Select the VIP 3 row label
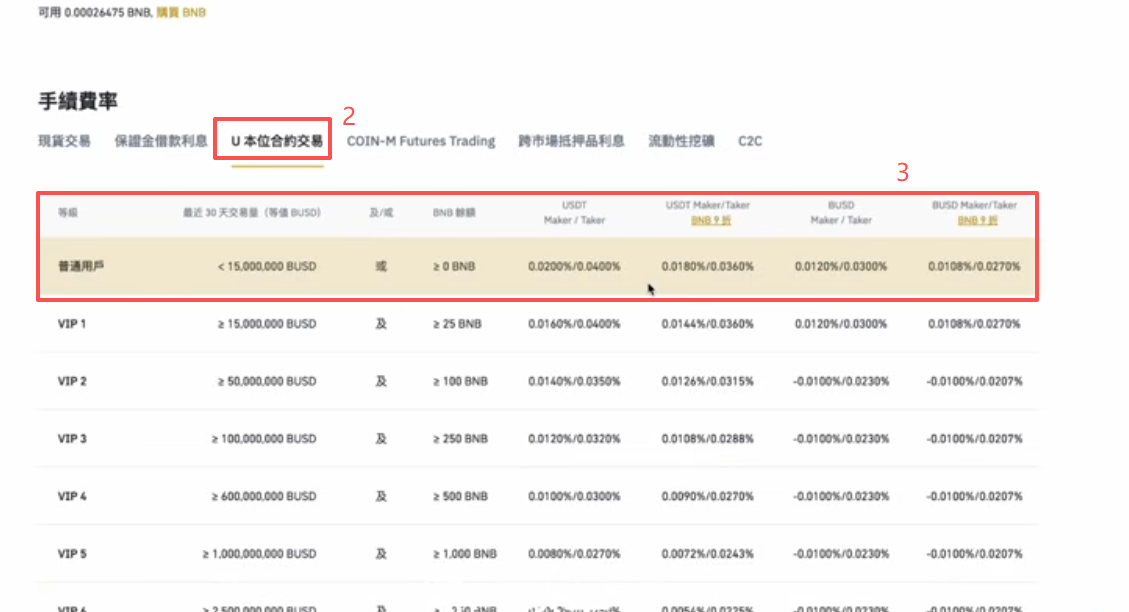 (72, 438)
